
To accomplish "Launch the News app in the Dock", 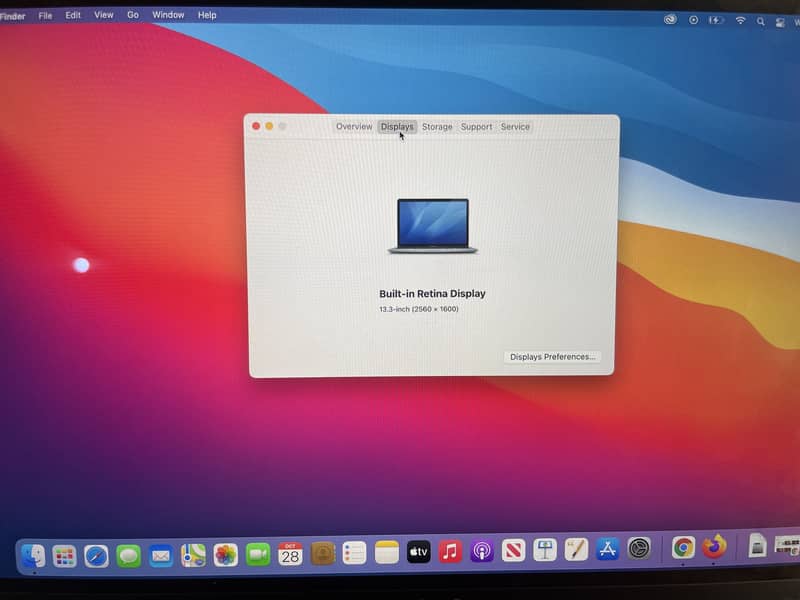I will [513, 551].
